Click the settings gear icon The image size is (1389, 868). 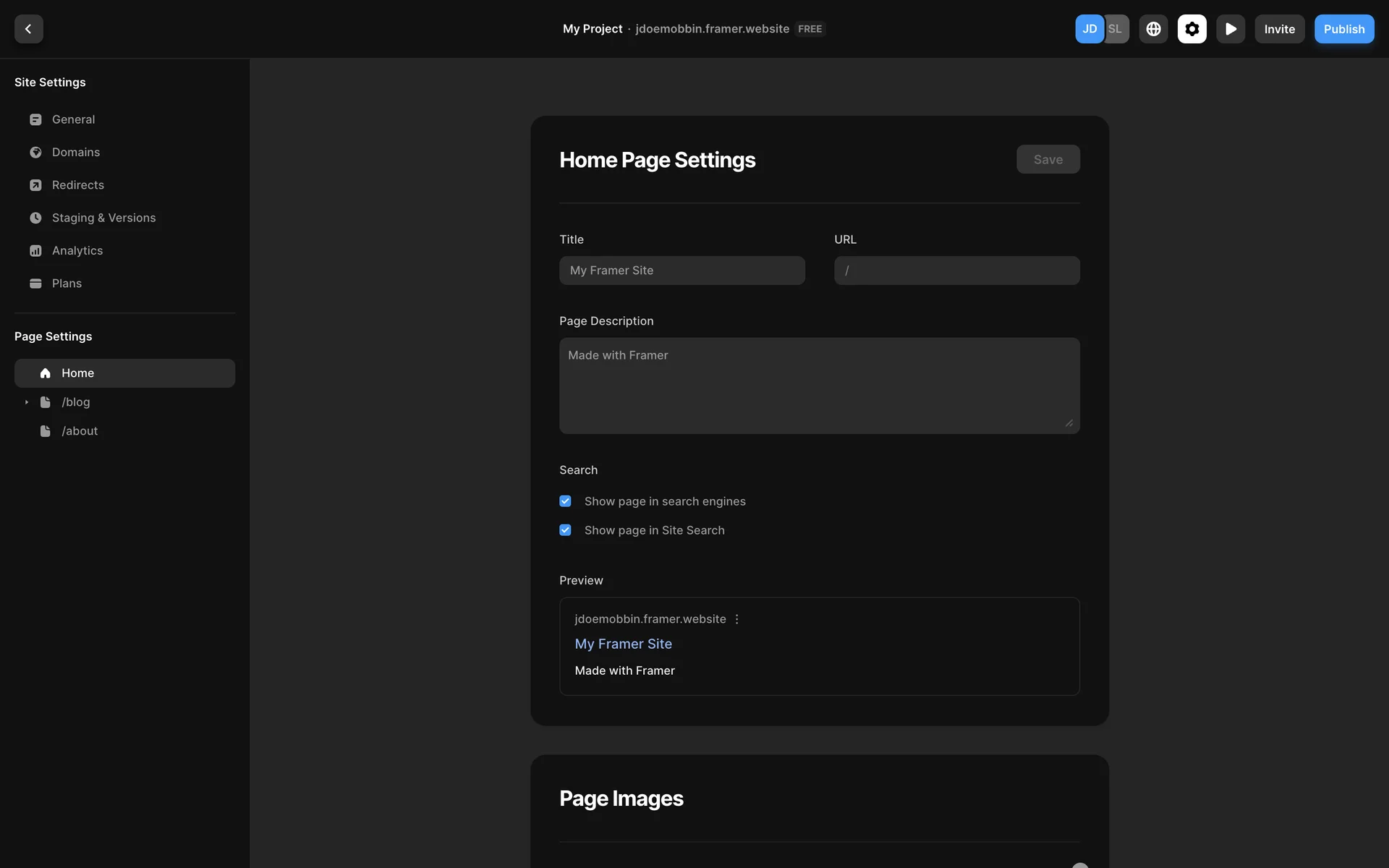pyautogui.click(x=1192, y=29)
